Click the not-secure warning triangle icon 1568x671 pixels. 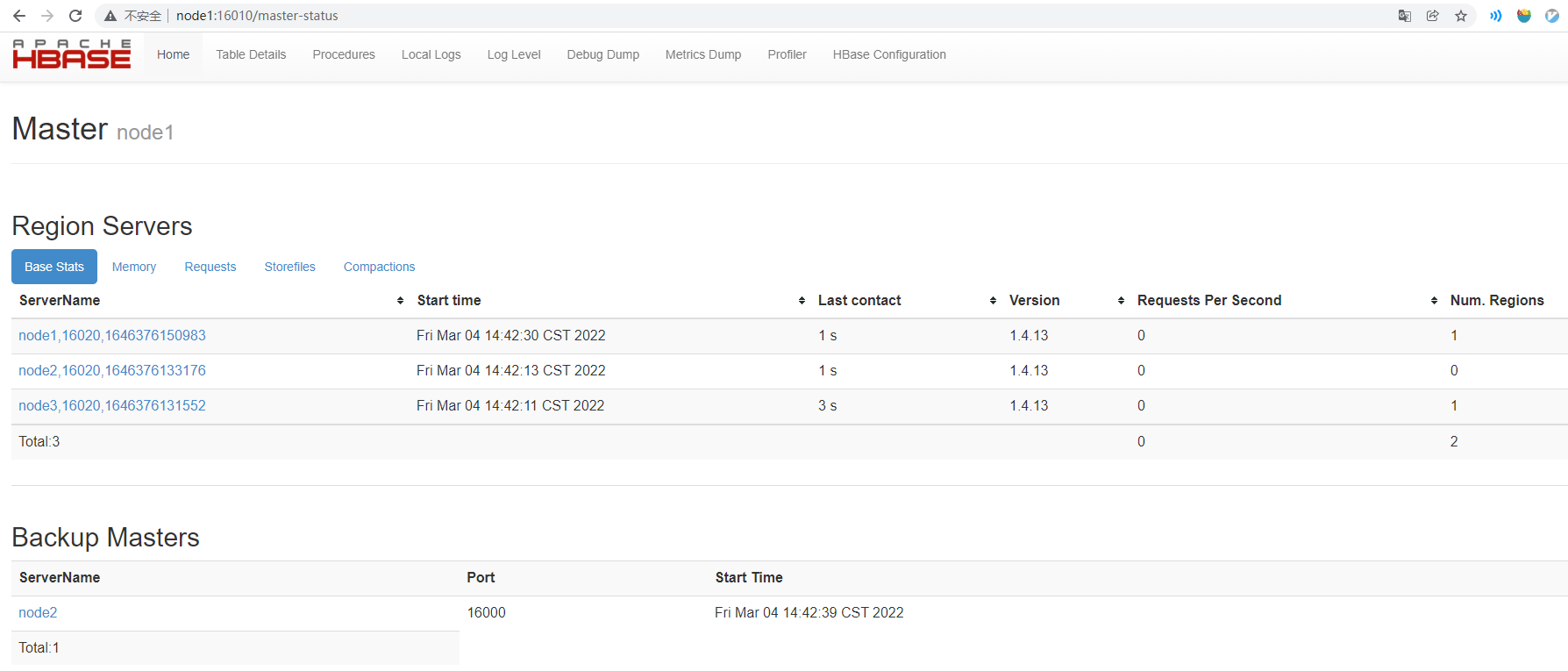(110, 16)
